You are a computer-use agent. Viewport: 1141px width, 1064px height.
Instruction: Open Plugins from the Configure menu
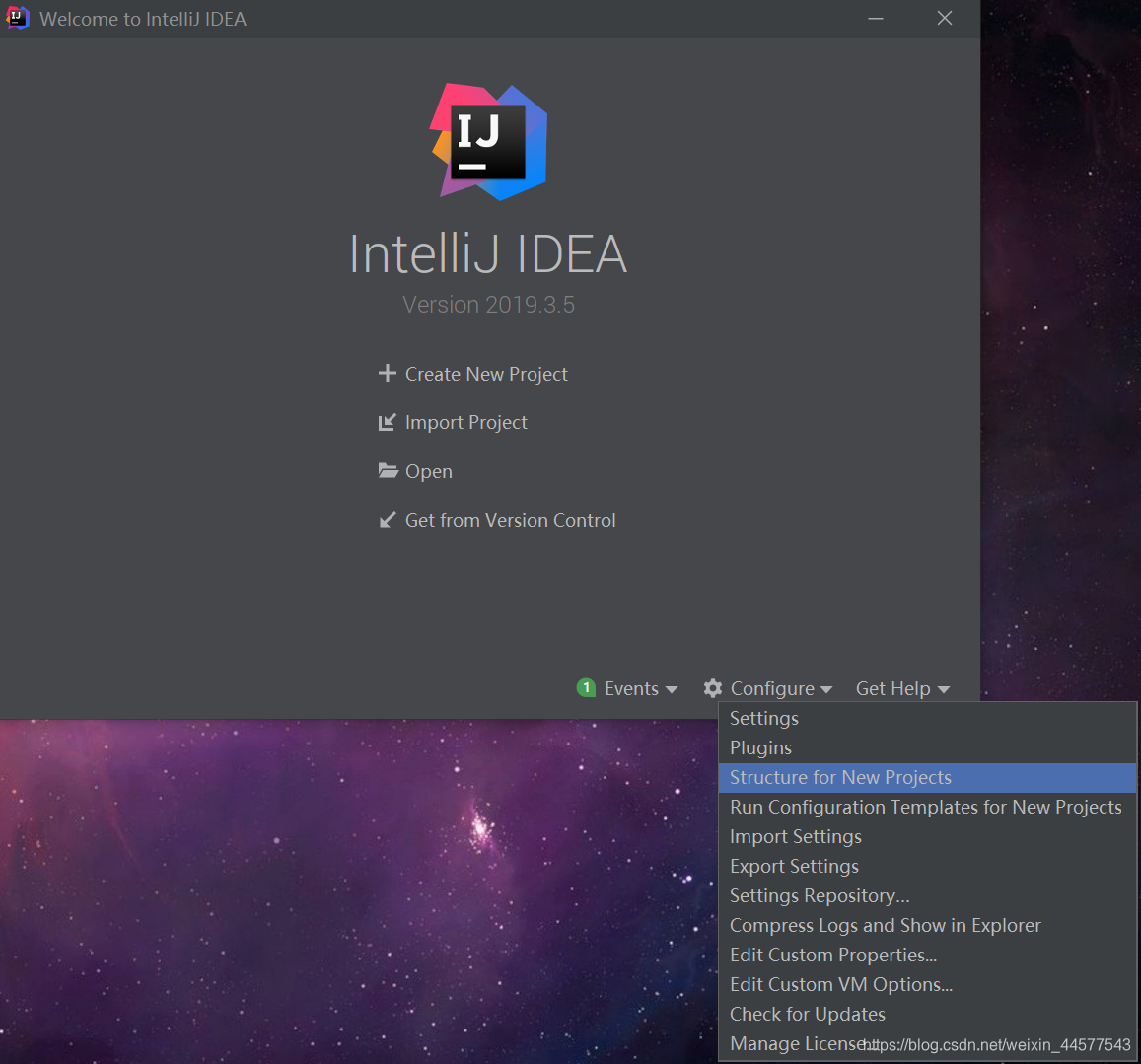[927, 748]
